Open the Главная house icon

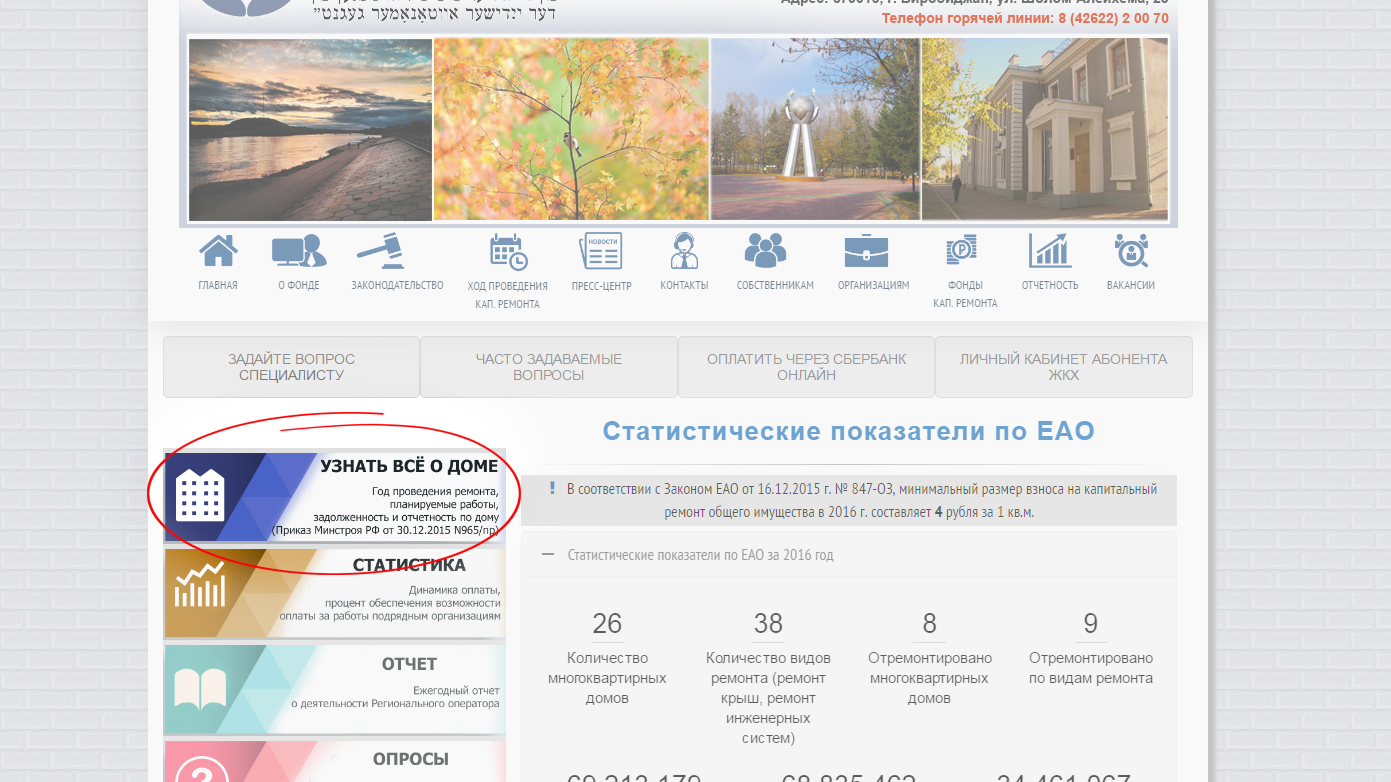218,250
